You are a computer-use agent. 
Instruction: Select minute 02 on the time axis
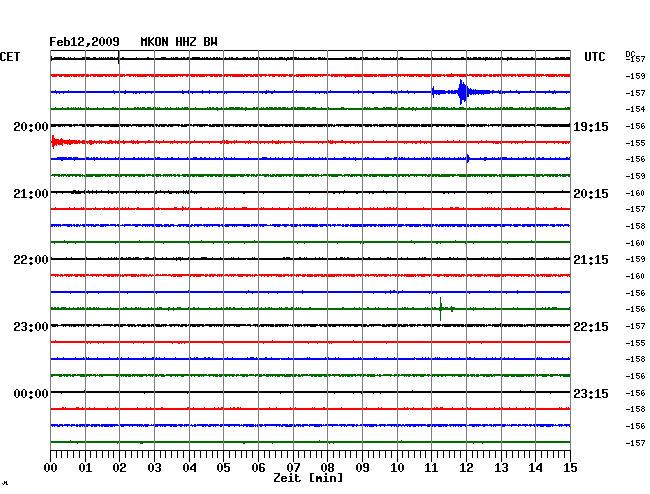[x=120, y=467]
